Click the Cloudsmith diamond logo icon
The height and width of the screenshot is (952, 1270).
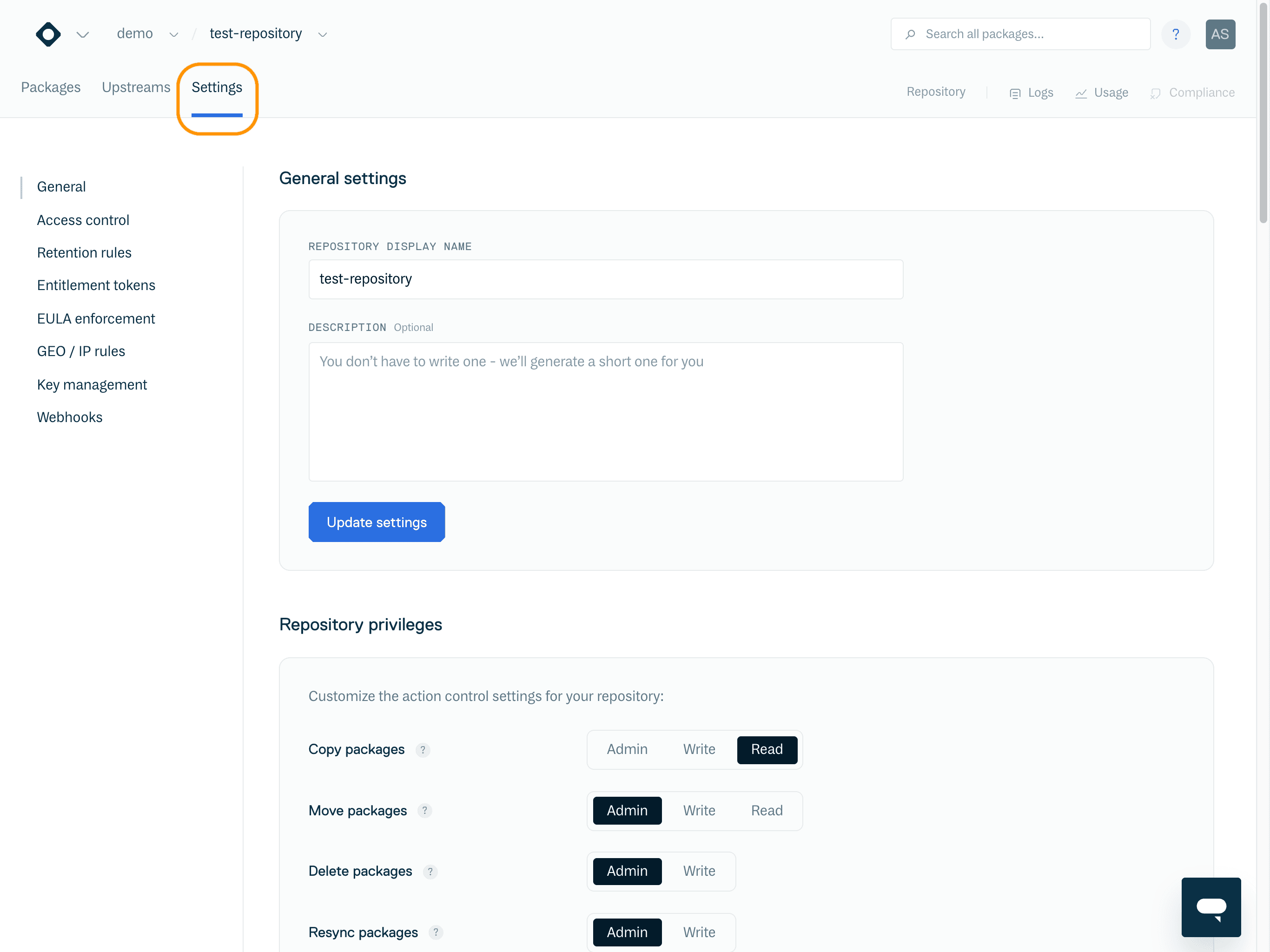(x=48, y=34)
